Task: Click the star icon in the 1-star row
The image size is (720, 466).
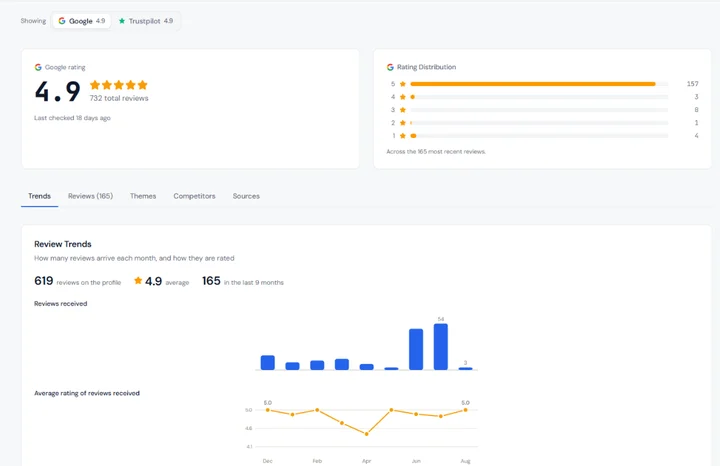Action: [403, 136]
